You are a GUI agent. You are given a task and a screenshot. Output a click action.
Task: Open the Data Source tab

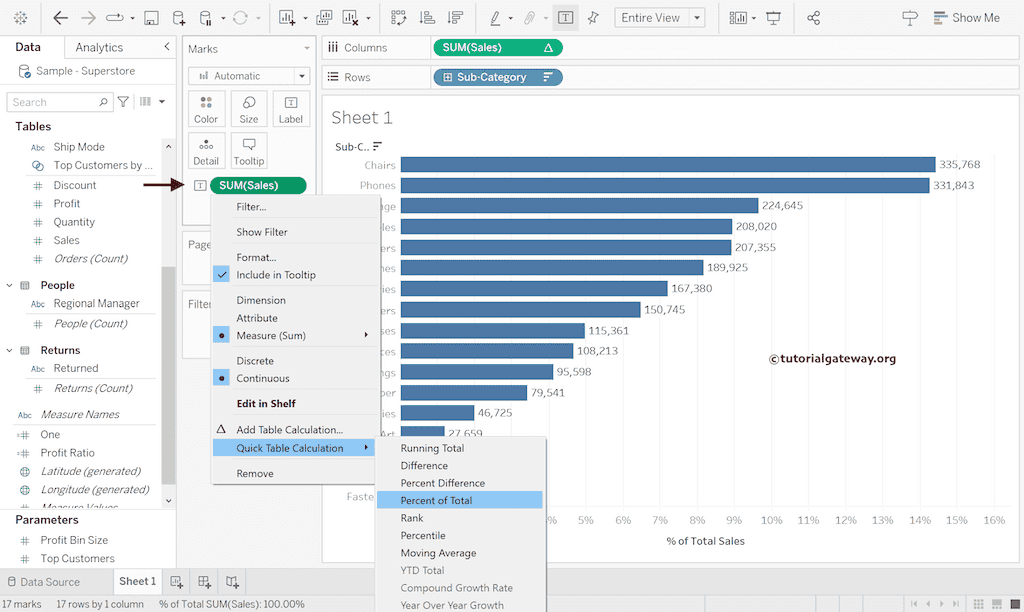point(49,582)
